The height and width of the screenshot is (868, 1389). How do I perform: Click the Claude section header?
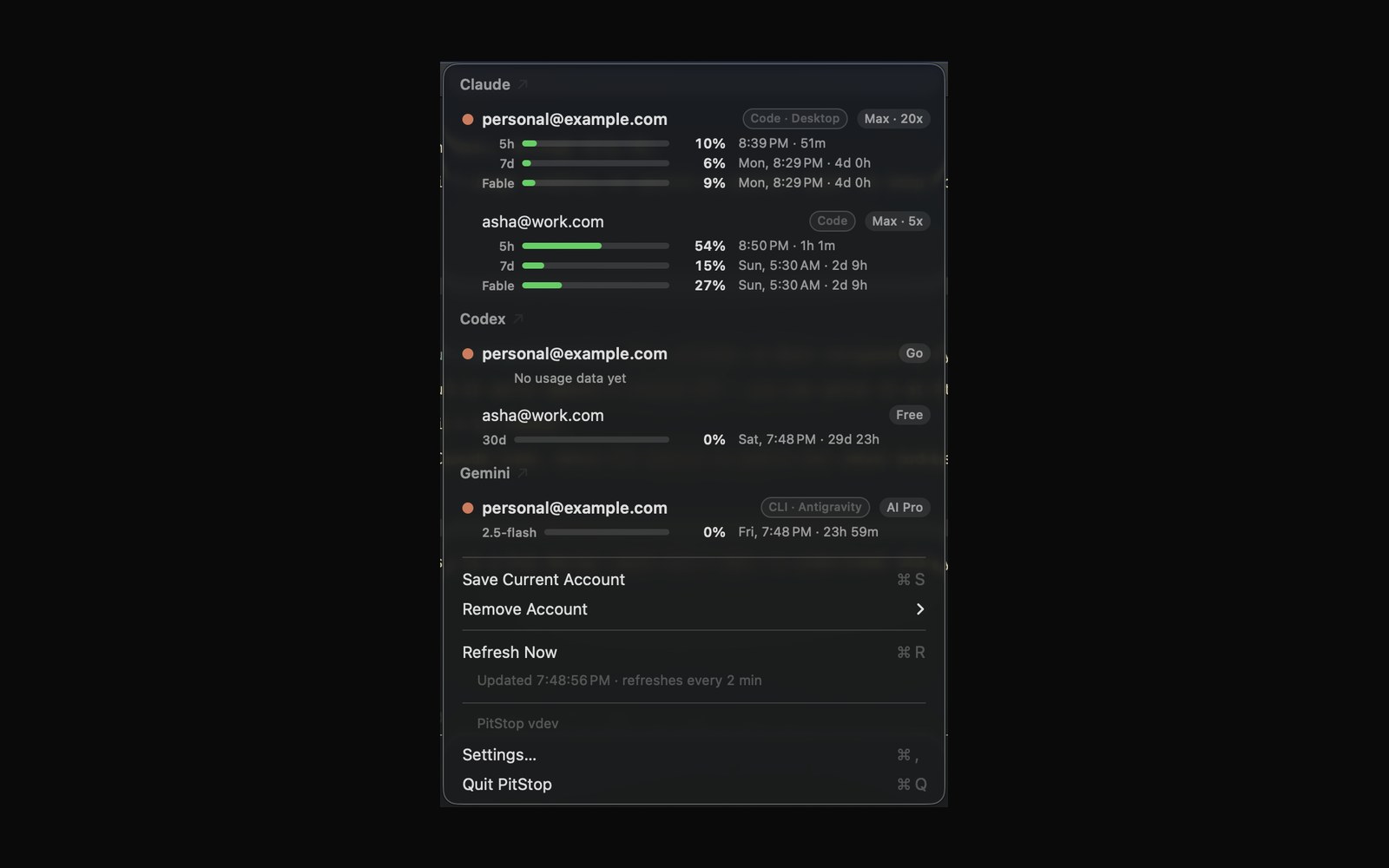coord(484,84)
